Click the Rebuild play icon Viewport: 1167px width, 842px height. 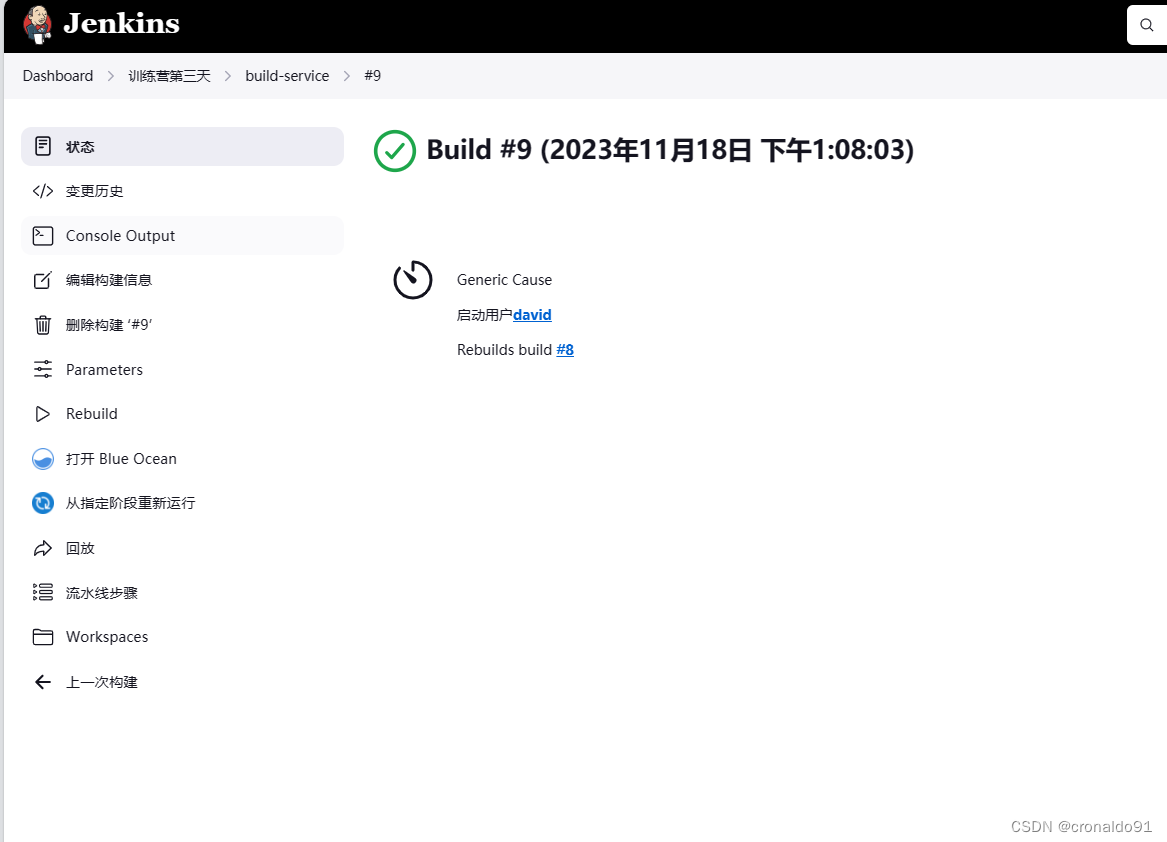[x=42, y=413]
